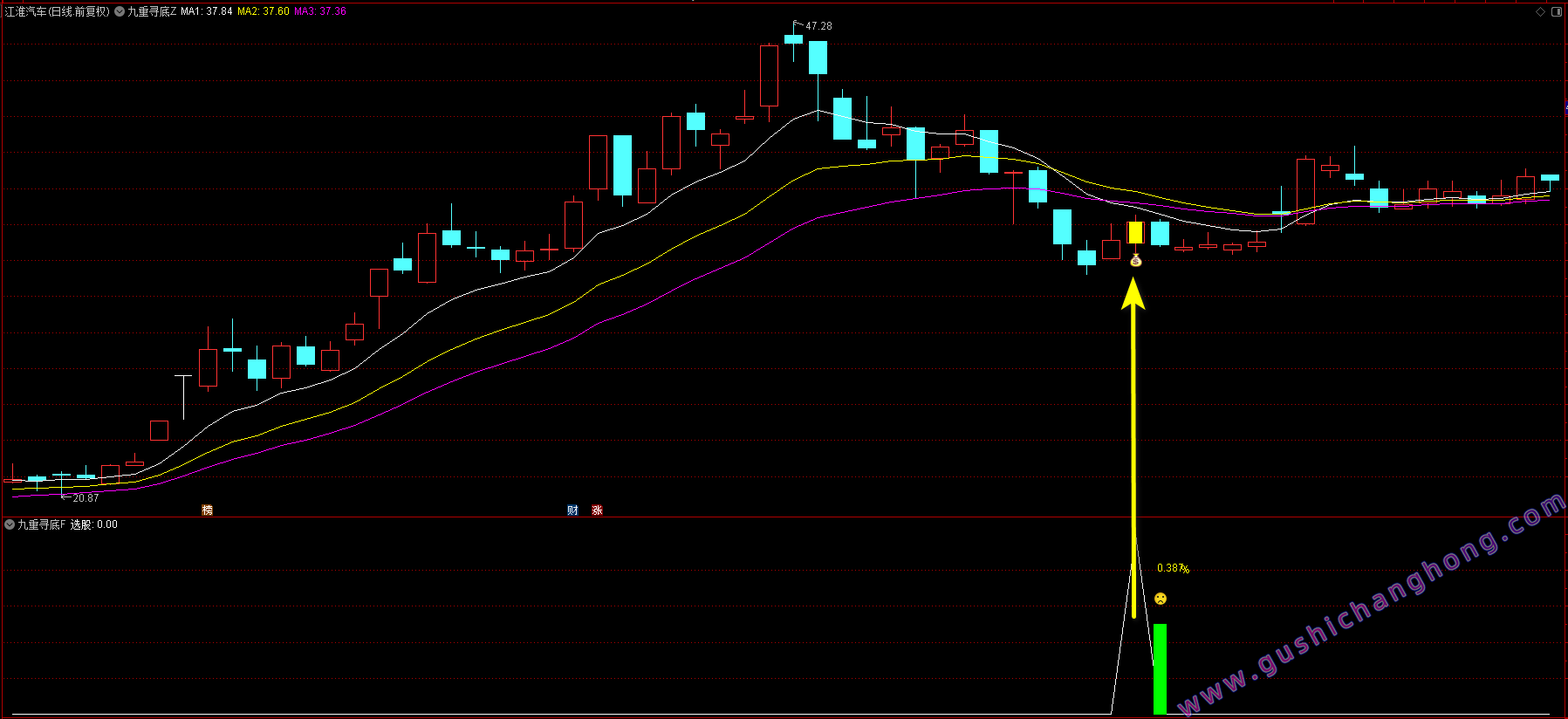
Task: Click the 选股: 0.00 value
Action: point(94,524)
